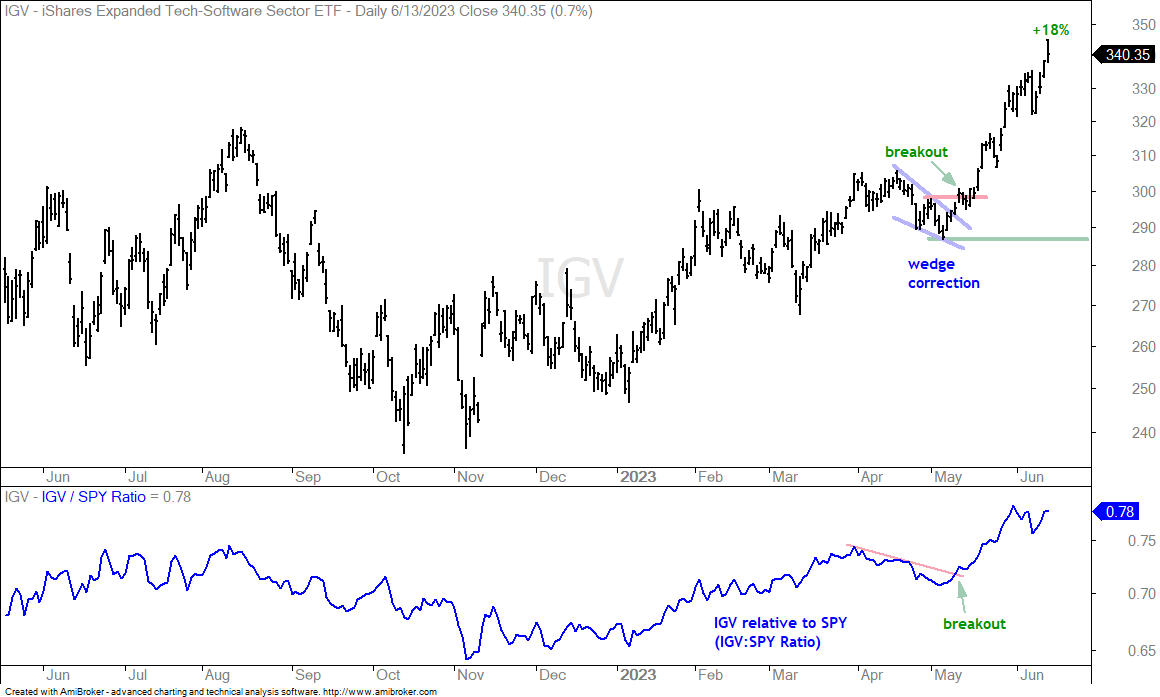Image resolution: width=1160 pixels, height=697 pixels.
Task: Click the breakout arrow above red resistance line
Action: click(942, 173)
